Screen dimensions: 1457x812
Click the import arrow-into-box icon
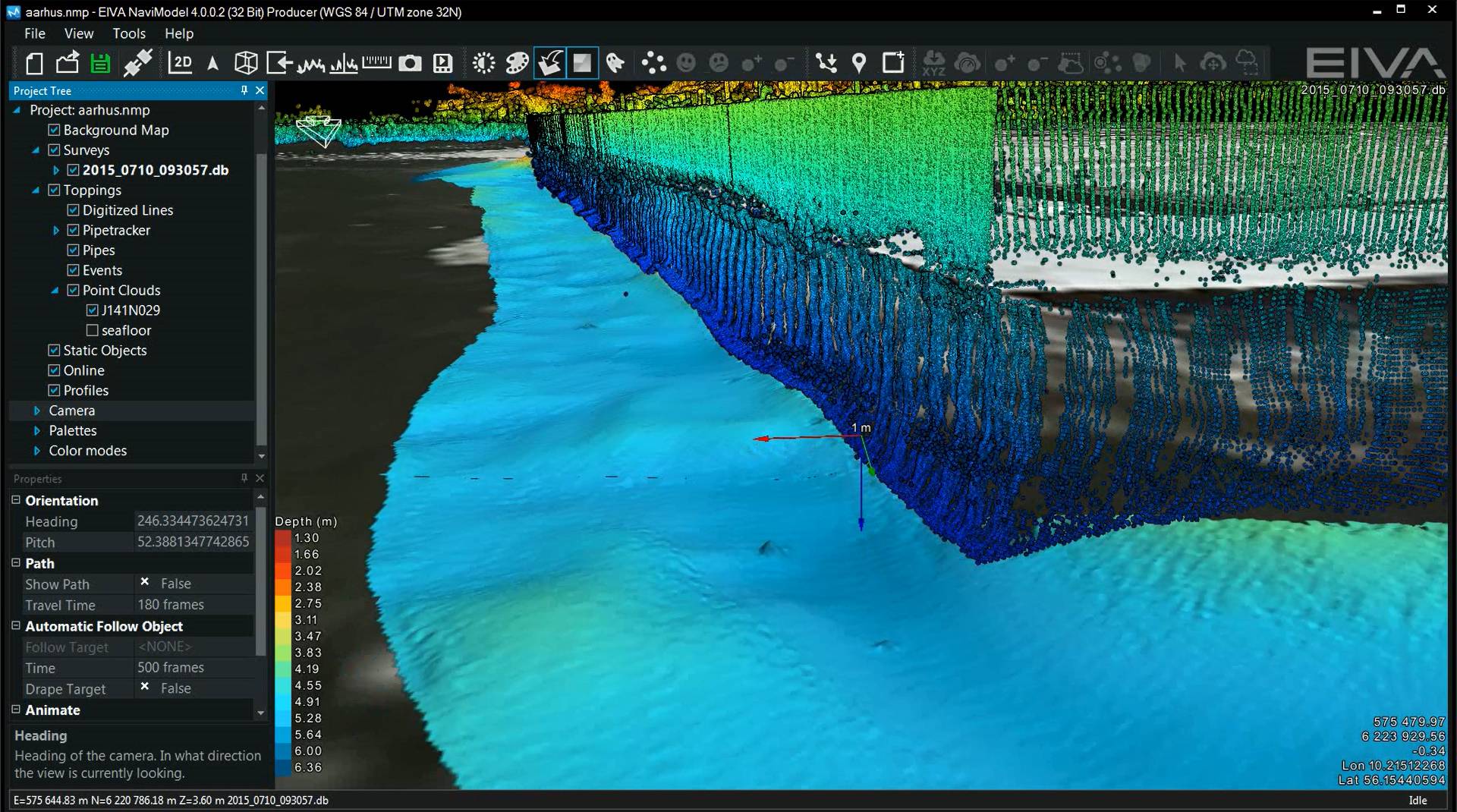pyautogui.click(x=279, y=63)
